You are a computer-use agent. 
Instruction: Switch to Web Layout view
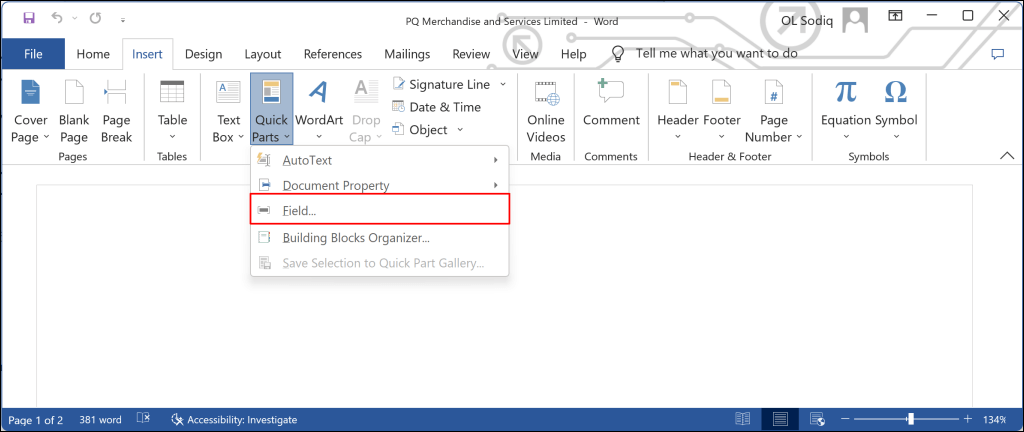[x=817, y=419]
